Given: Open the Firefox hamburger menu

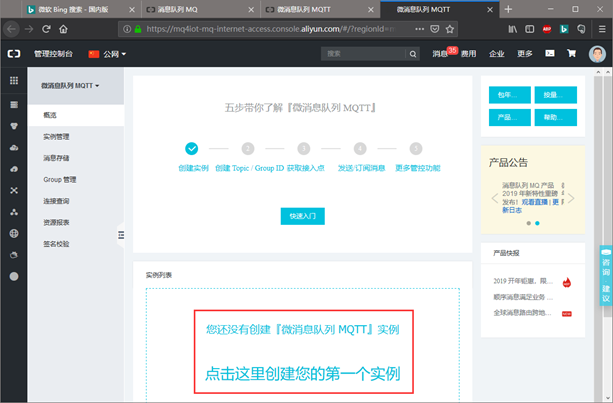Looking at the screenshot, I should click(602, 29).
